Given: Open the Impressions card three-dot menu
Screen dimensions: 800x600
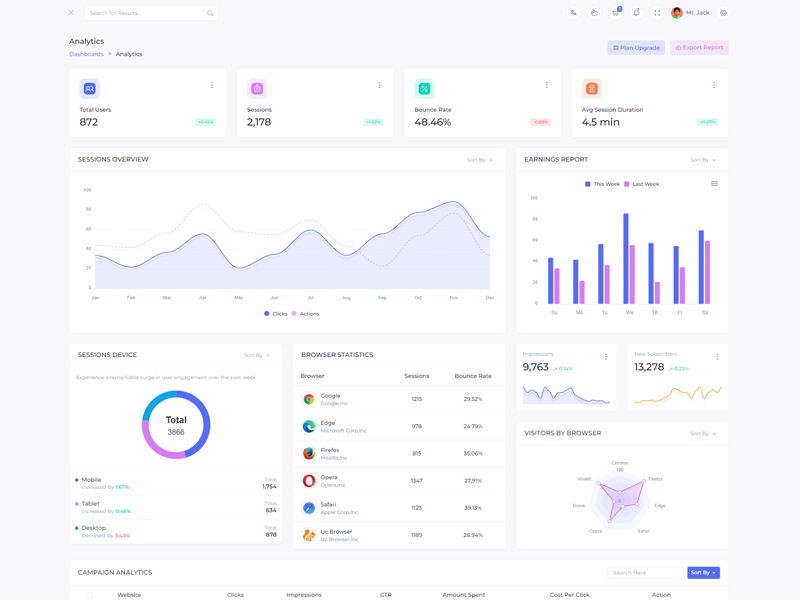Looking at the screenshot, I should (606, 357).
